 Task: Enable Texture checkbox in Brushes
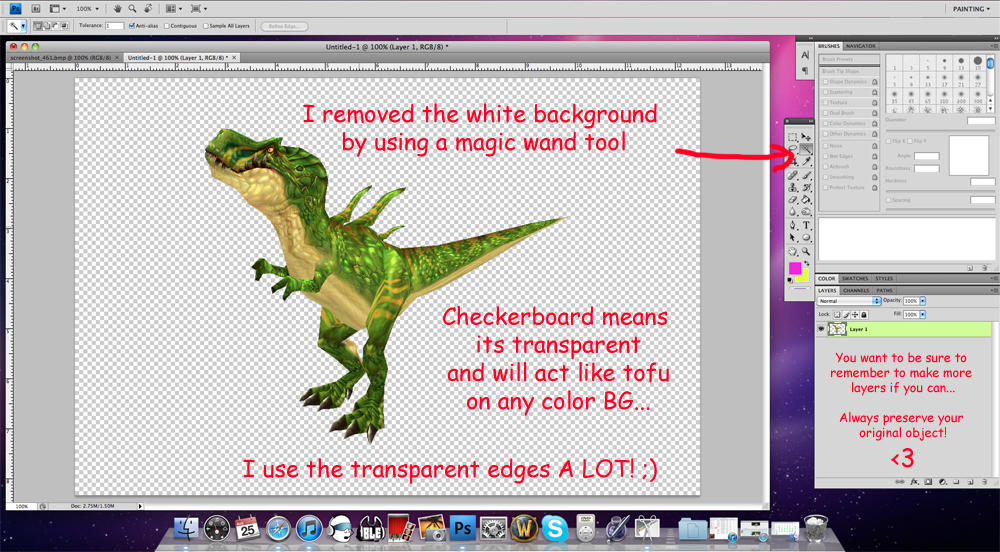[826, 103]
